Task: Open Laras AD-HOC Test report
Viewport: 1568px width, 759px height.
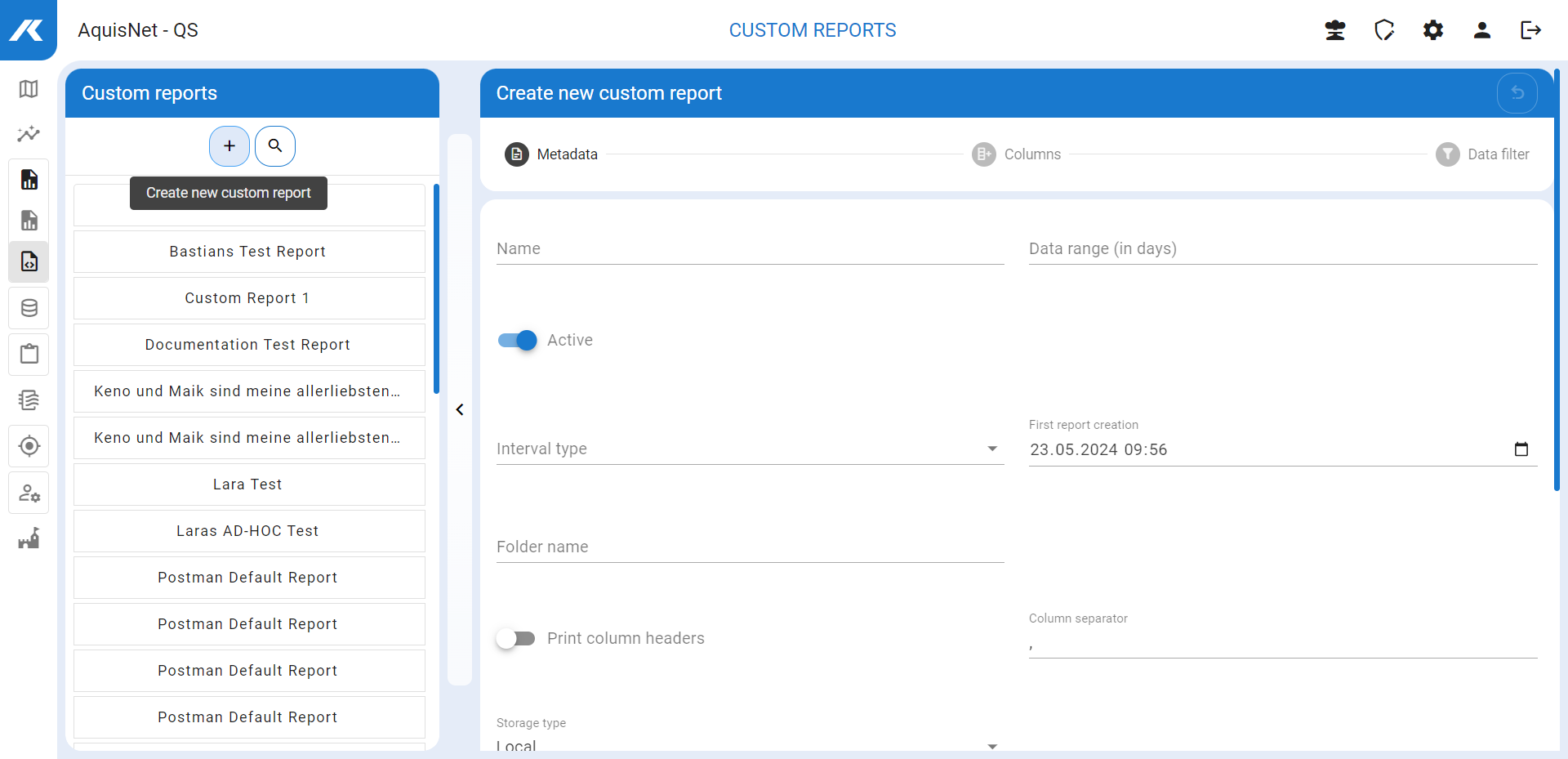Action: point(248,531)
